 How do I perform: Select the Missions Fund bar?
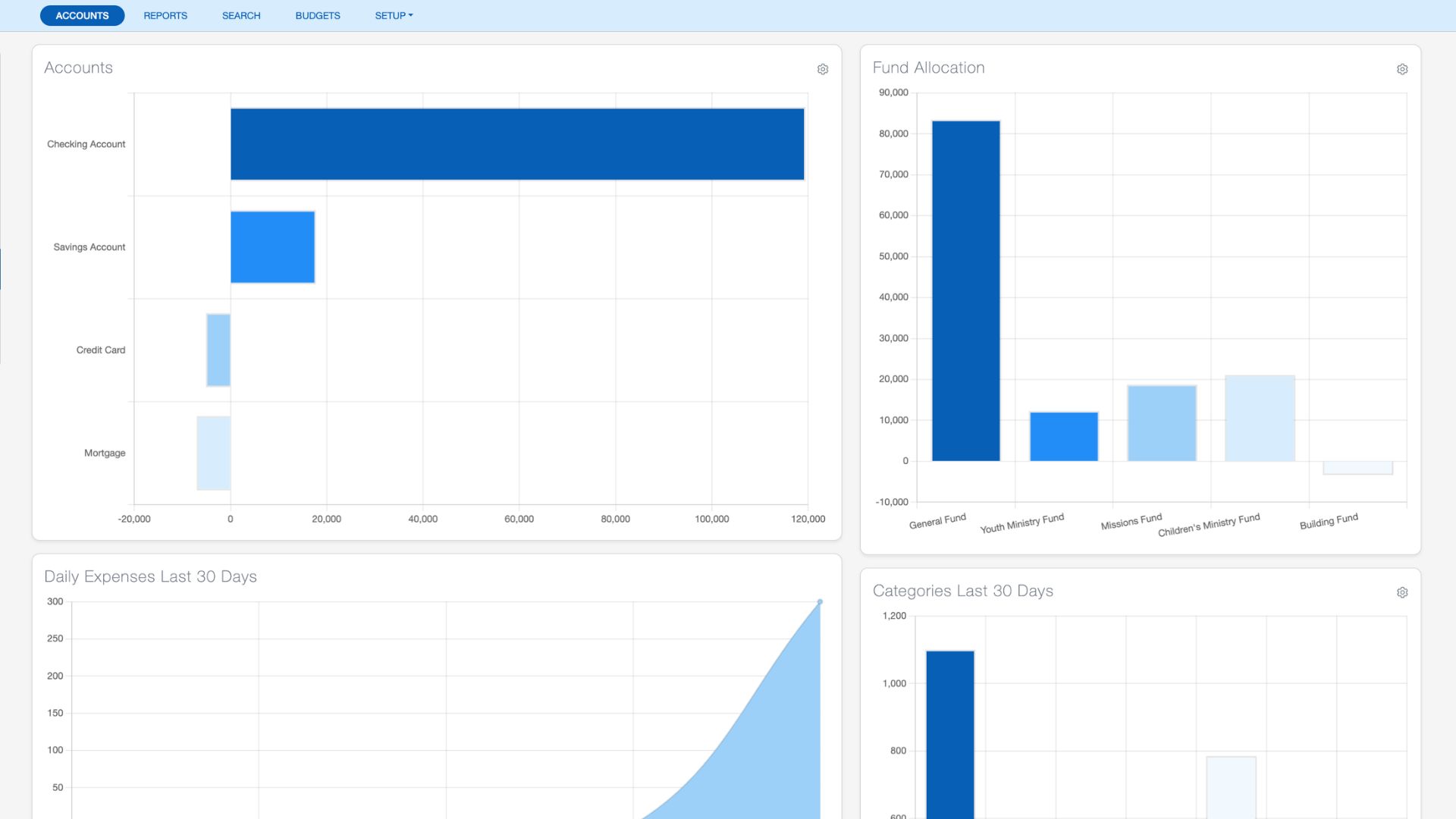tap(1162, 423)
